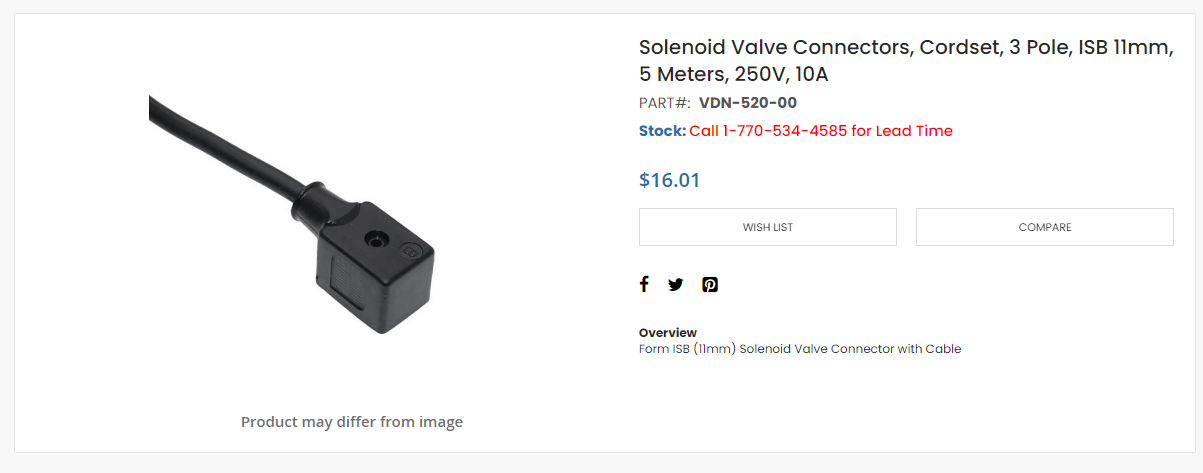
Task: Click the screw hole on connector image
Action: [x=376, y=240]
